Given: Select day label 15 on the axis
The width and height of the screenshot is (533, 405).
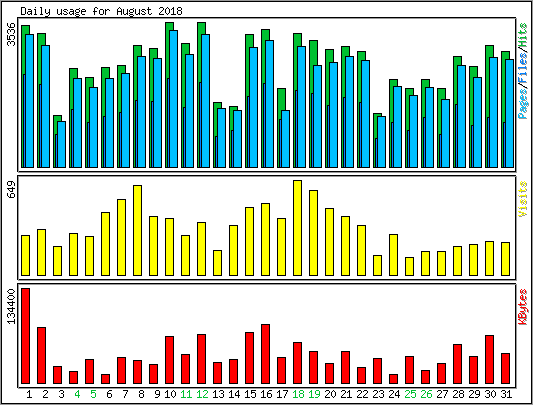Looking at the screenshot, I should (x=250, y=394).
